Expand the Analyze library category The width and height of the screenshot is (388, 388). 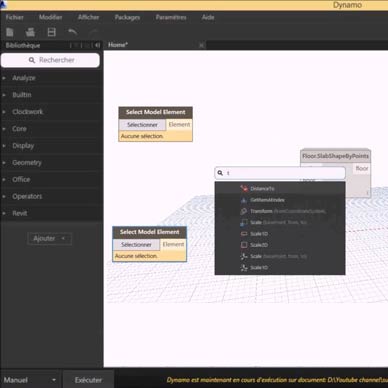tap(52, 78)
